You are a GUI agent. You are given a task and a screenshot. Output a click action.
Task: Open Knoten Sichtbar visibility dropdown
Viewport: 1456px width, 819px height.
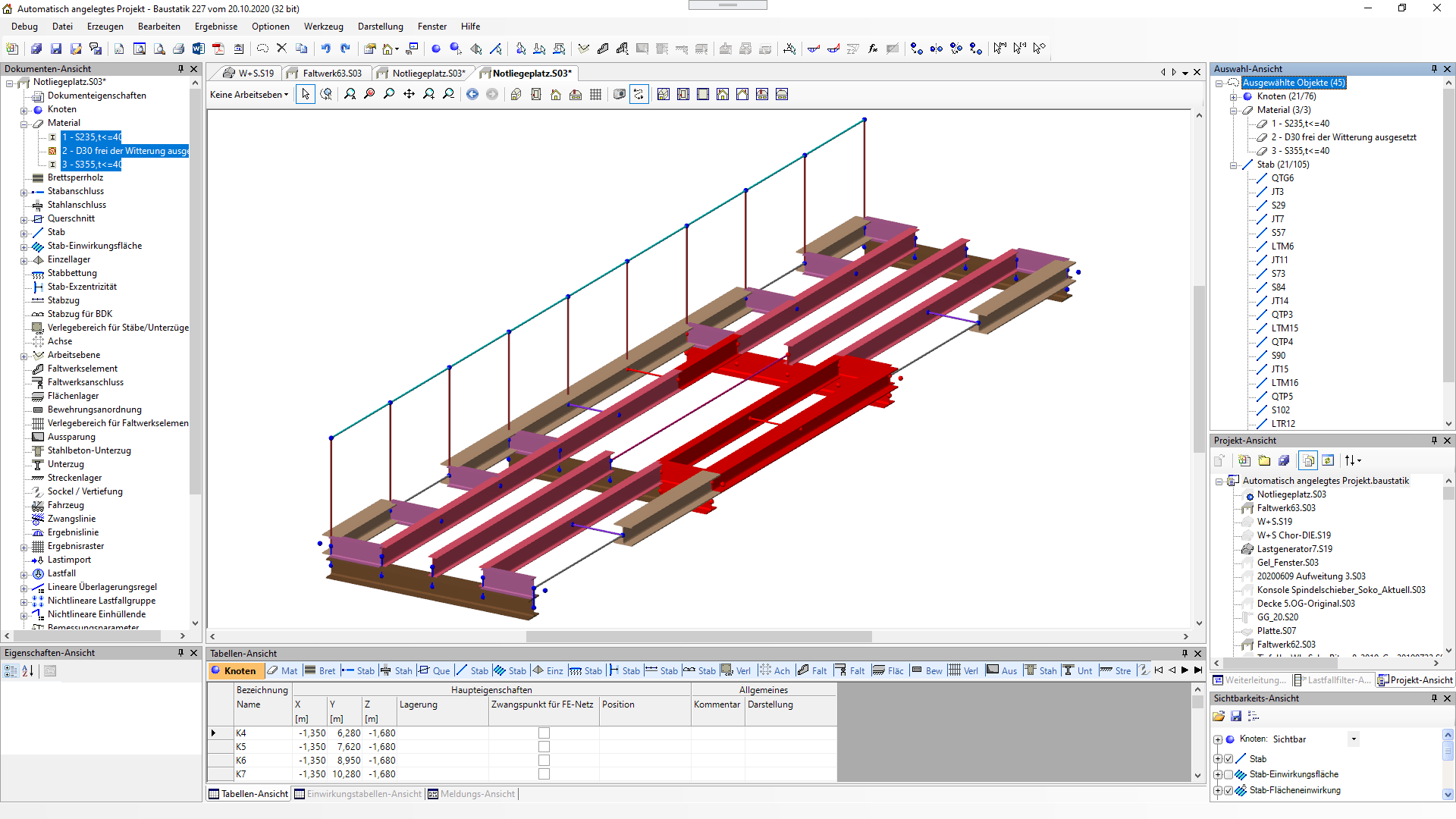(1354, 739)
